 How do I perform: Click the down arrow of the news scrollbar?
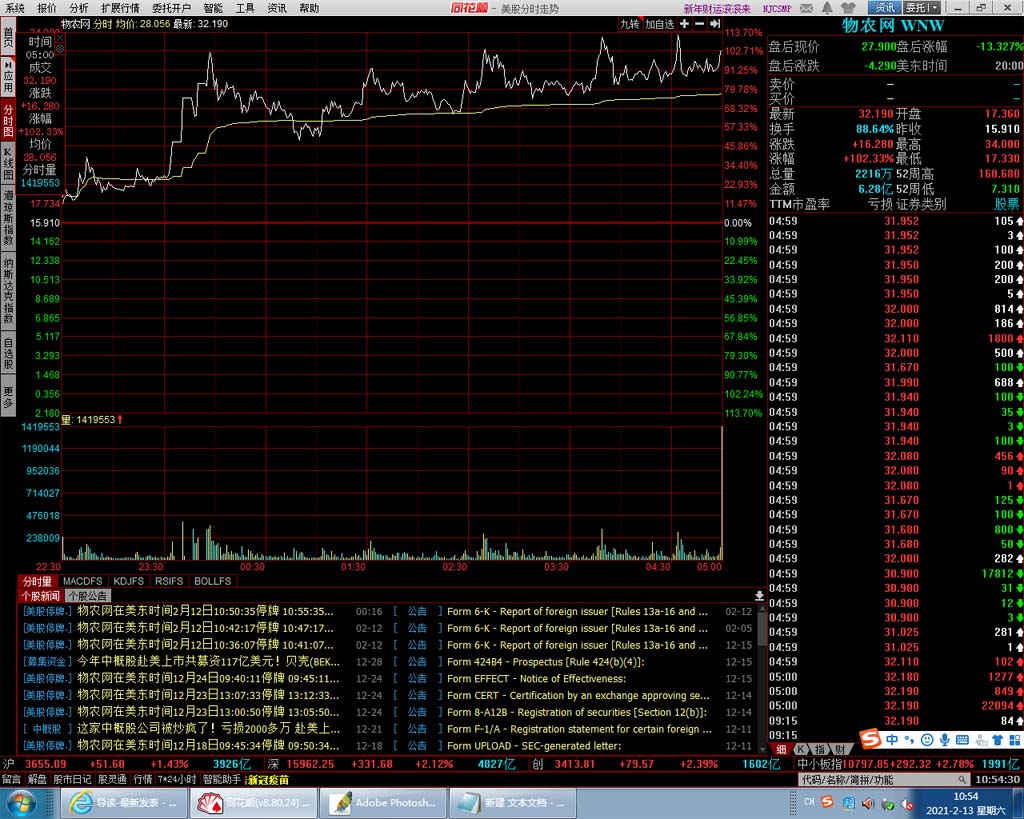coord(761,748)
